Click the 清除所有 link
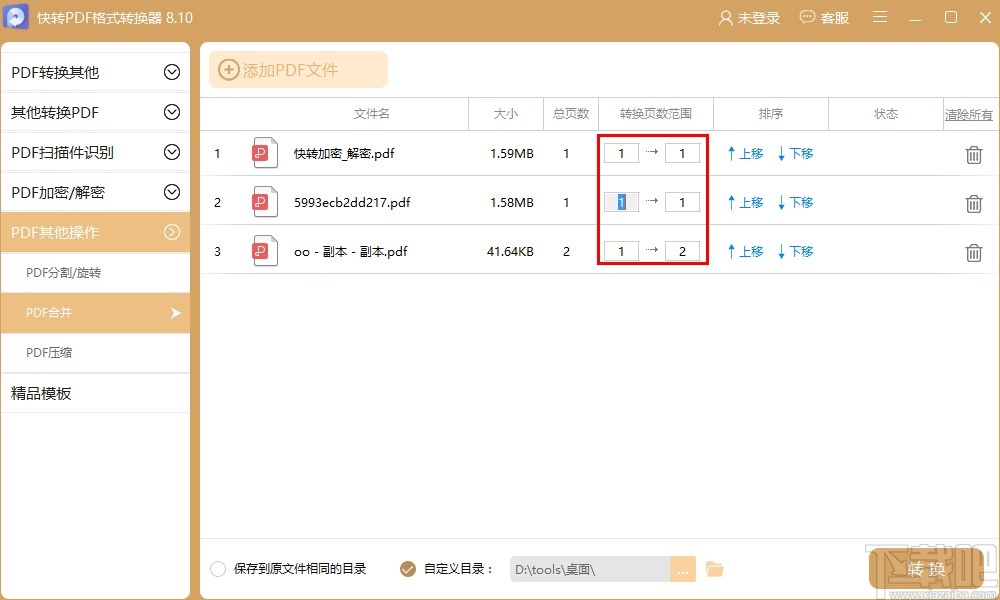The width and height of the screenshot is (1000, 600). click(x=968, y=113)
